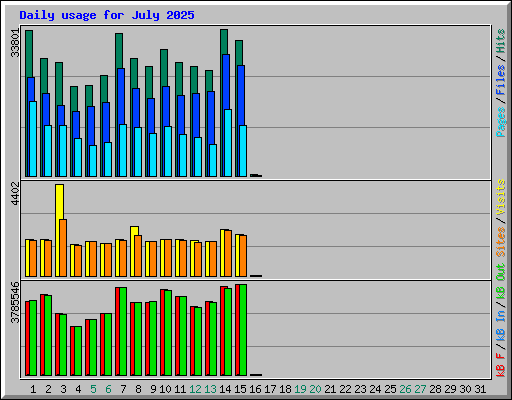Click the Visits axis value 4402
This screenshot has width=512, height=400.
[15, 194]
